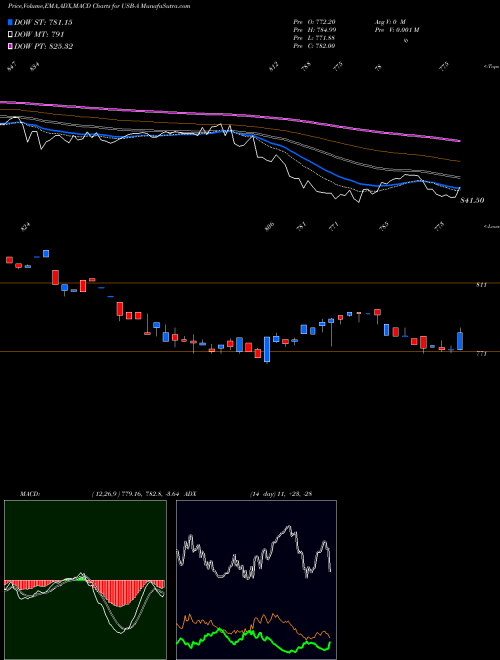500x660 pixels.
Task: Click the white DOW MT legend swatch
Action: coord(10,35)
